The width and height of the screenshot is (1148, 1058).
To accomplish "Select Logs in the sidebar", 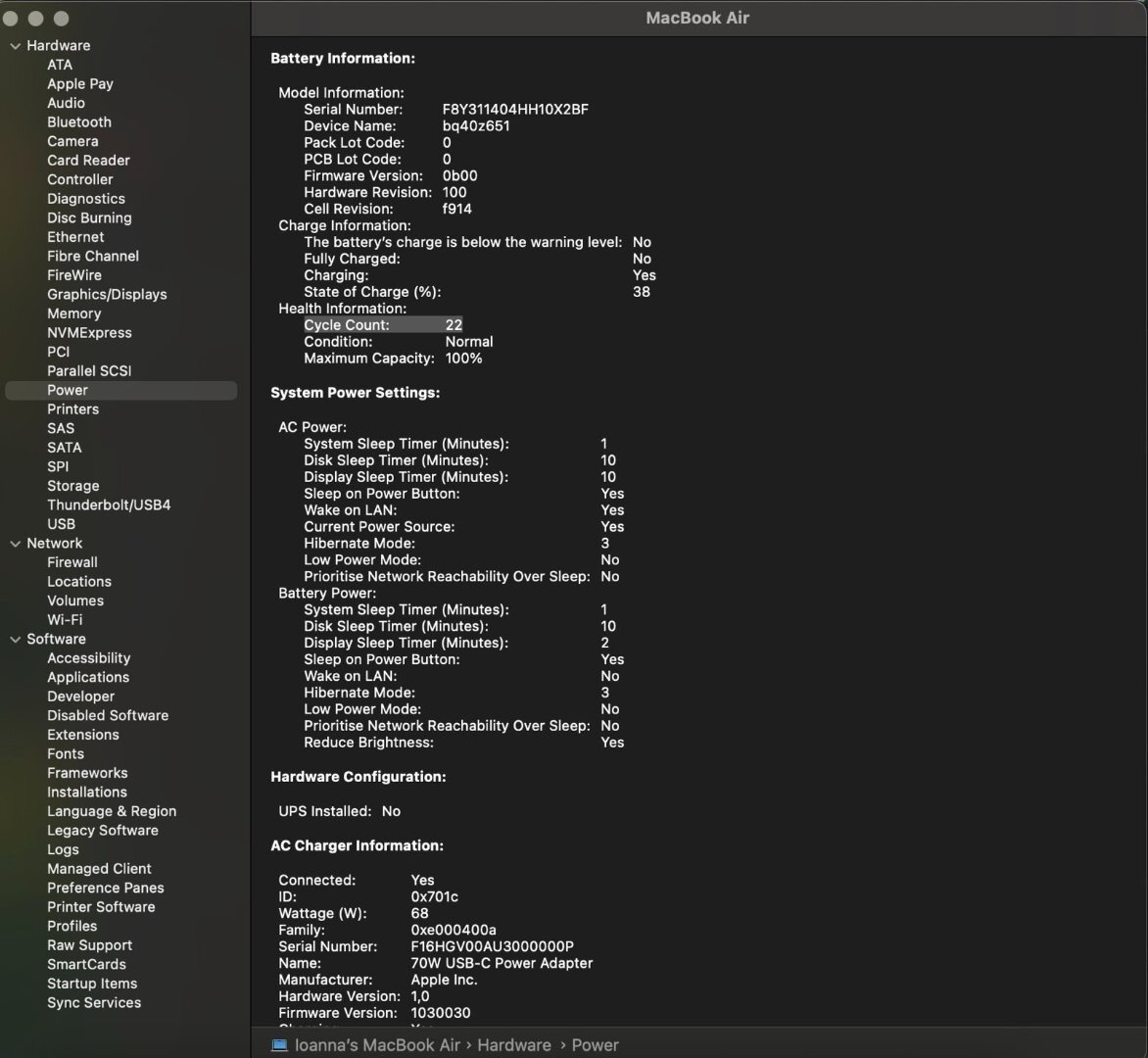I will point(63,849).
